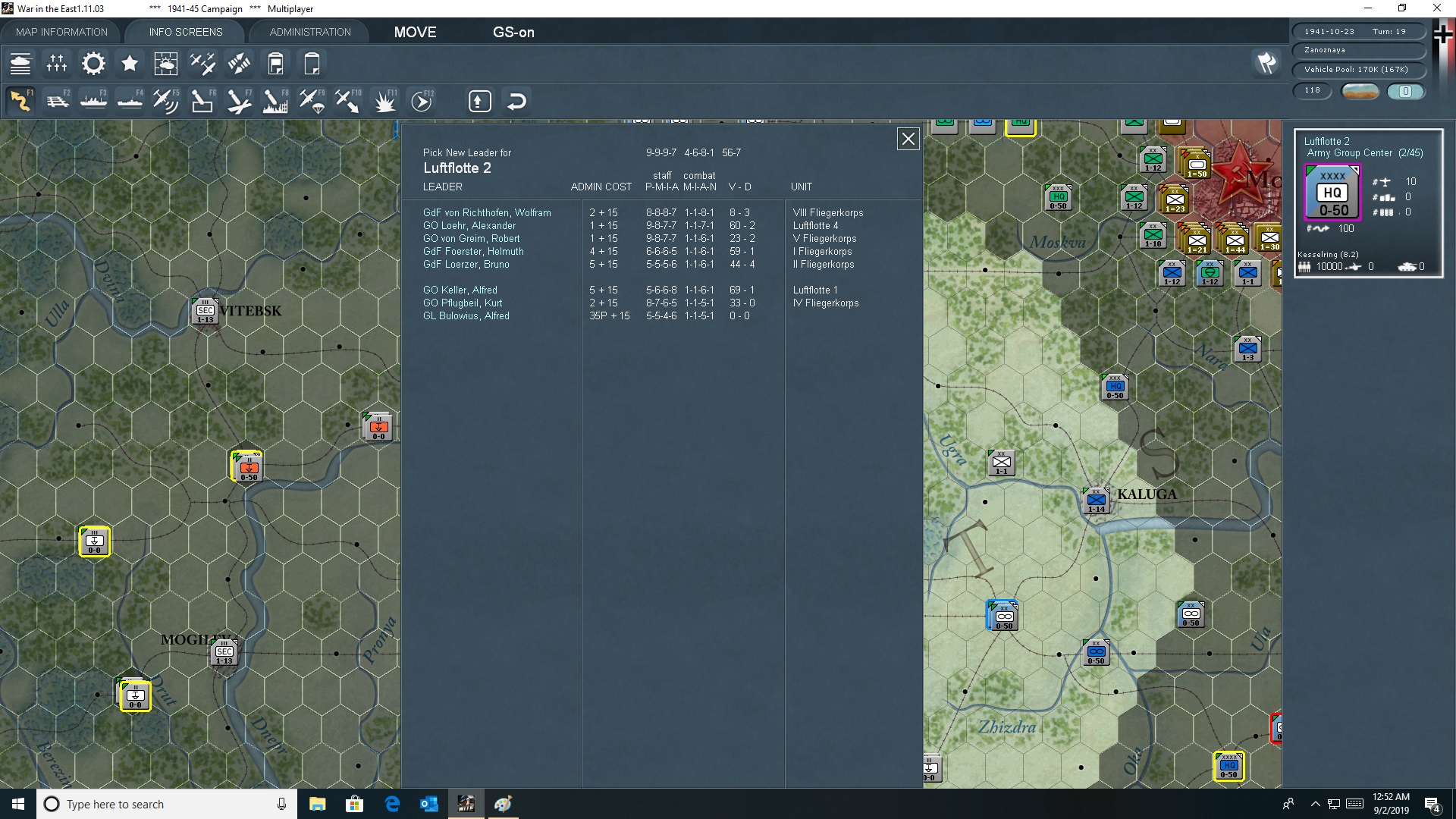Toggle the blue 0 indicator button
The width and height of the screenshot is (1456, 819).
(x=1405, y=91)
